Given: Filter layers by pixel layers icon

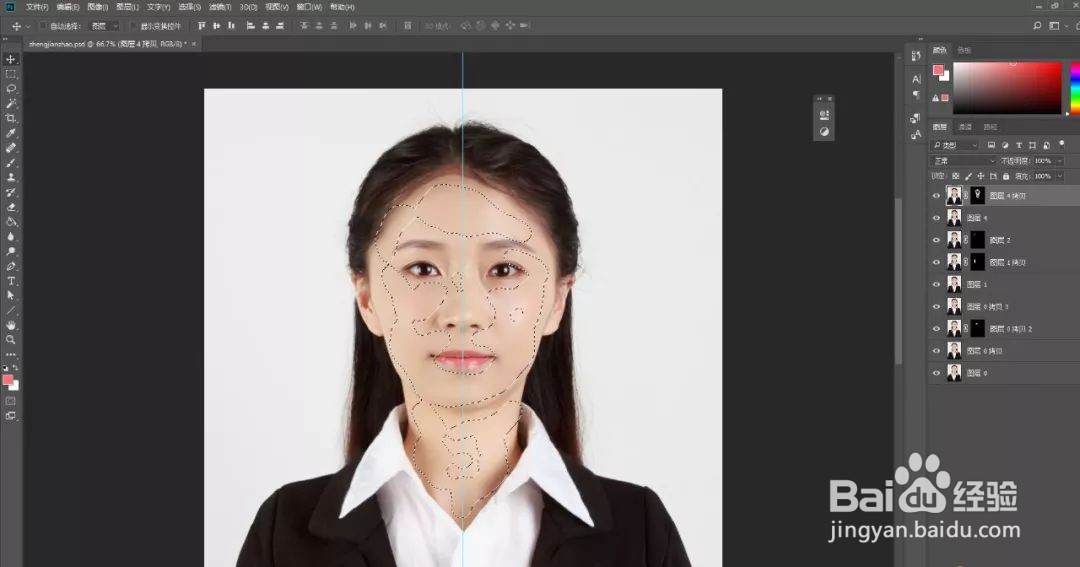Looking at the screenshot, I should (x=991, y=145).
